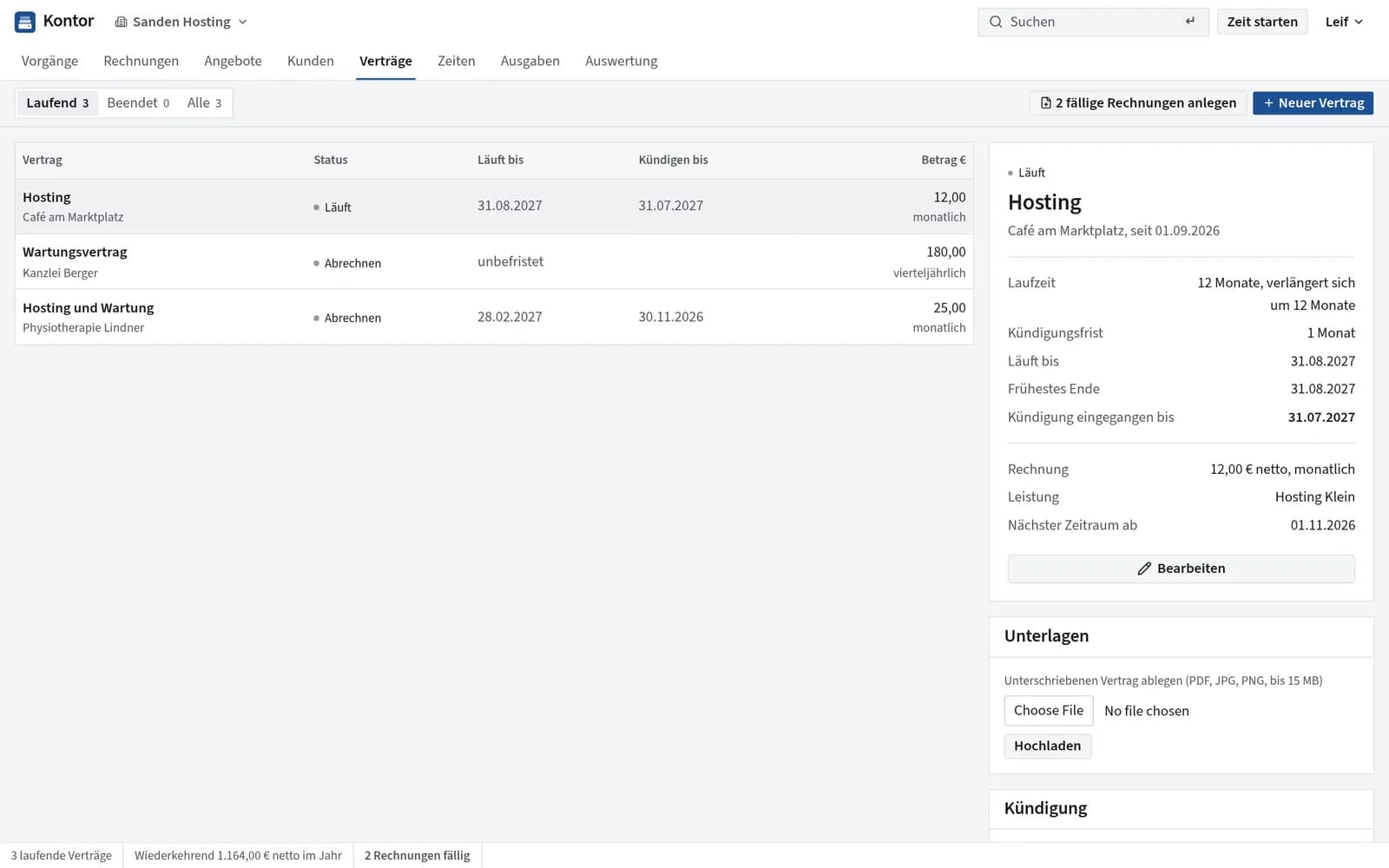Click the building icon beside Sanden Hosting
Viewport: 1389px width, 868px height.
click(121, 22)
